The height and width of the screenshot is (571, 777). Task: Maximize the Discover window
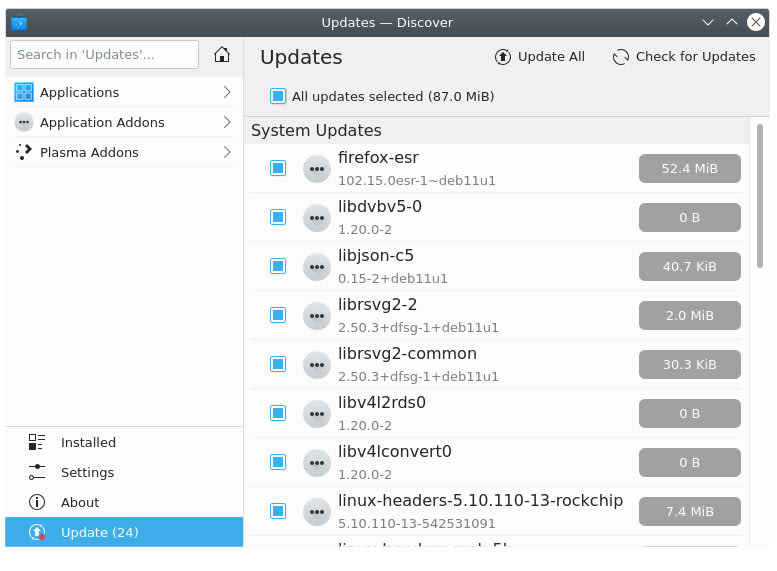[732, 22]
